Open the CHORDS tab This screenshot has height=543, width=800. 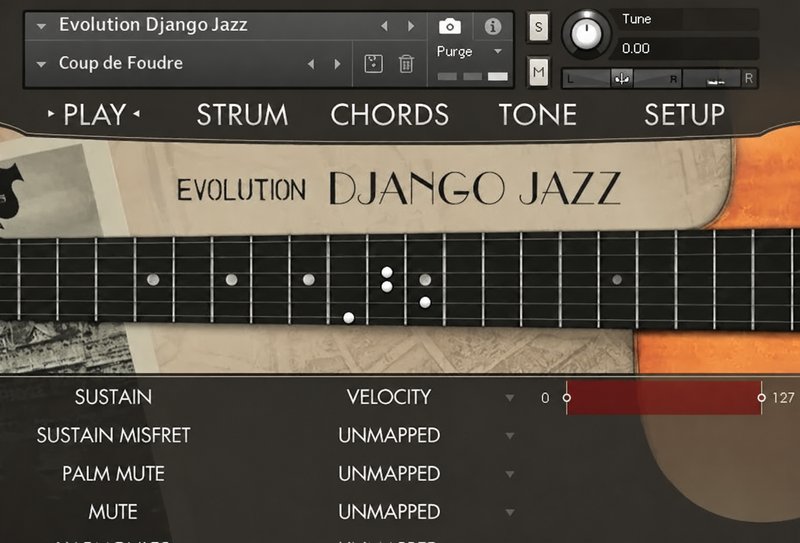[x=389, y=114]
